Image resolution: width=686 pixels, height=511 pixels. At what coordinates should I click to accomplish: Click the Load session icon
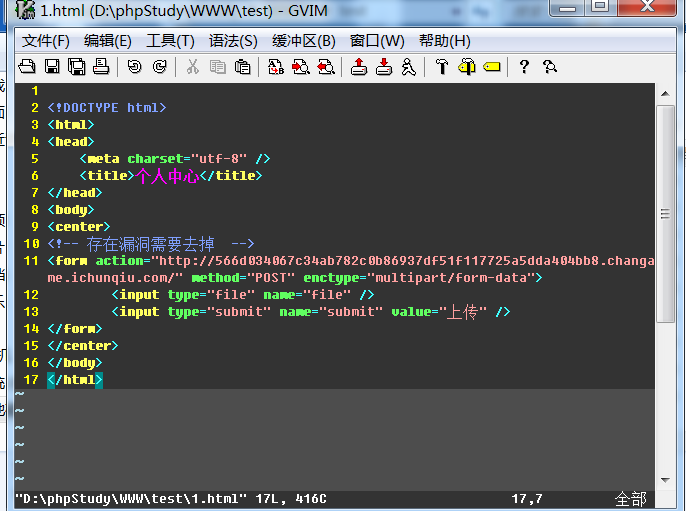359,67
